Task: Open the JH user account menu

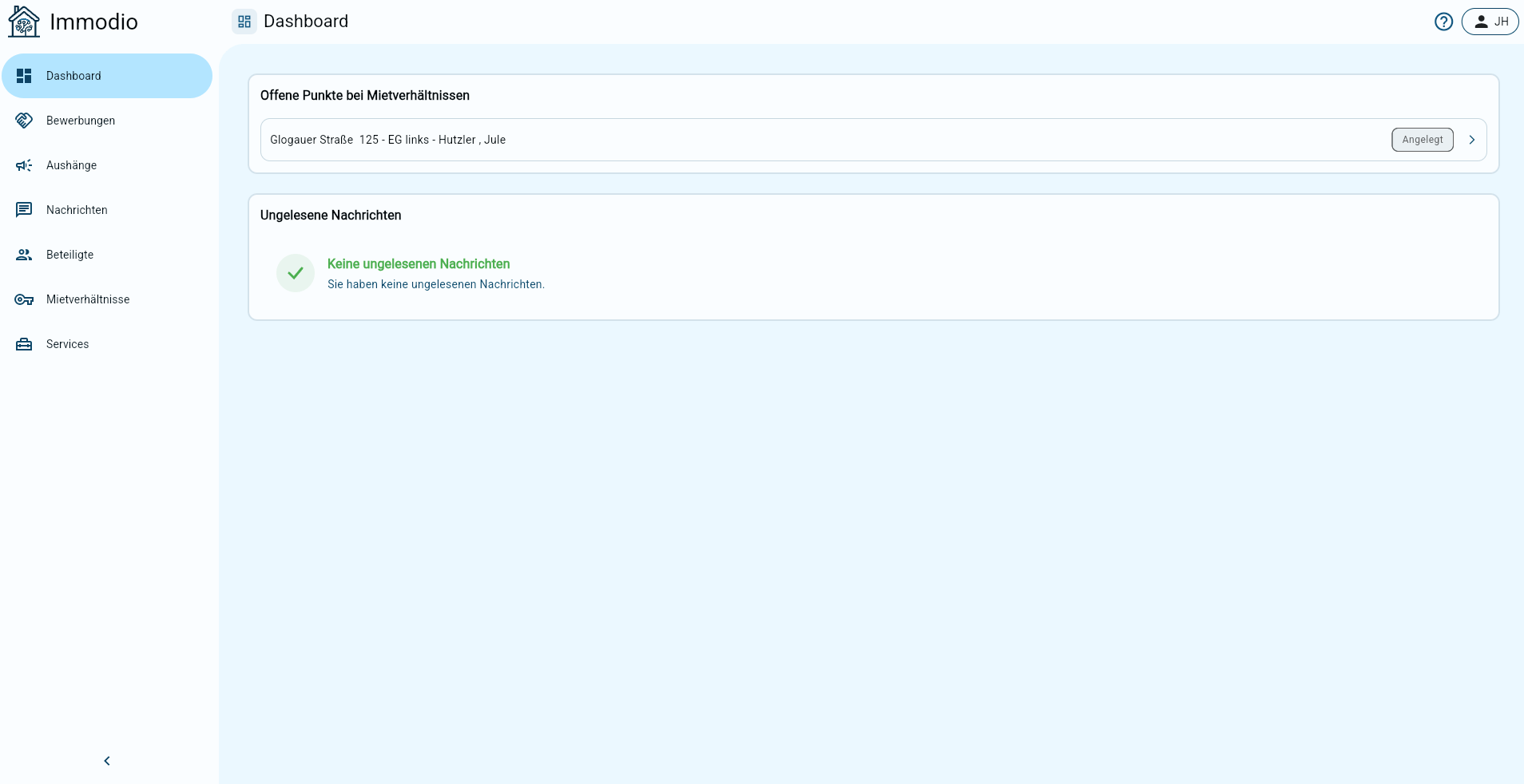Action: 1490,22
